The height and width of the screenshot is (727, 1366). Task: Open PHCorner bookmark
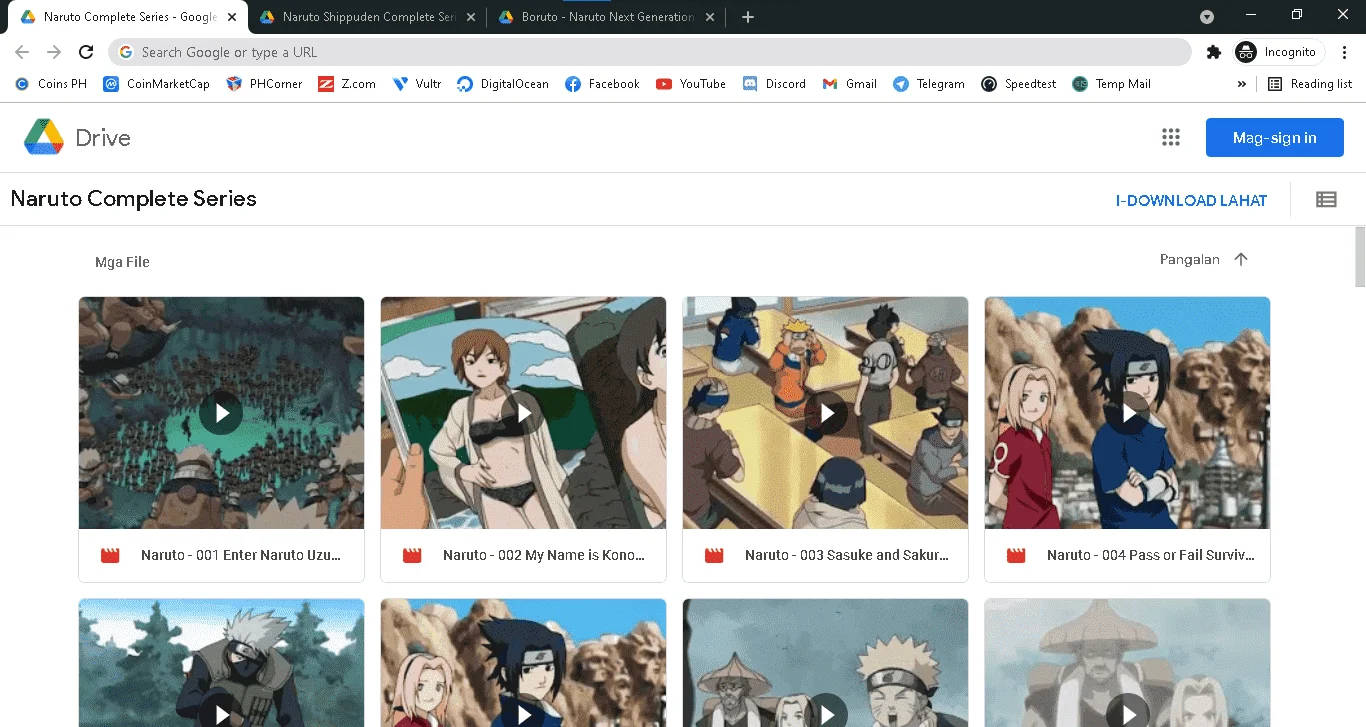[264, 84]
